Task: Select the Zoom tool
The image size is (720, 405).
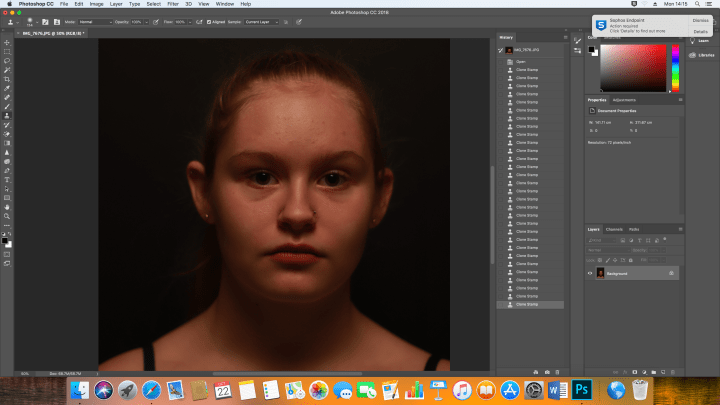Action: (x=7, y=216)
